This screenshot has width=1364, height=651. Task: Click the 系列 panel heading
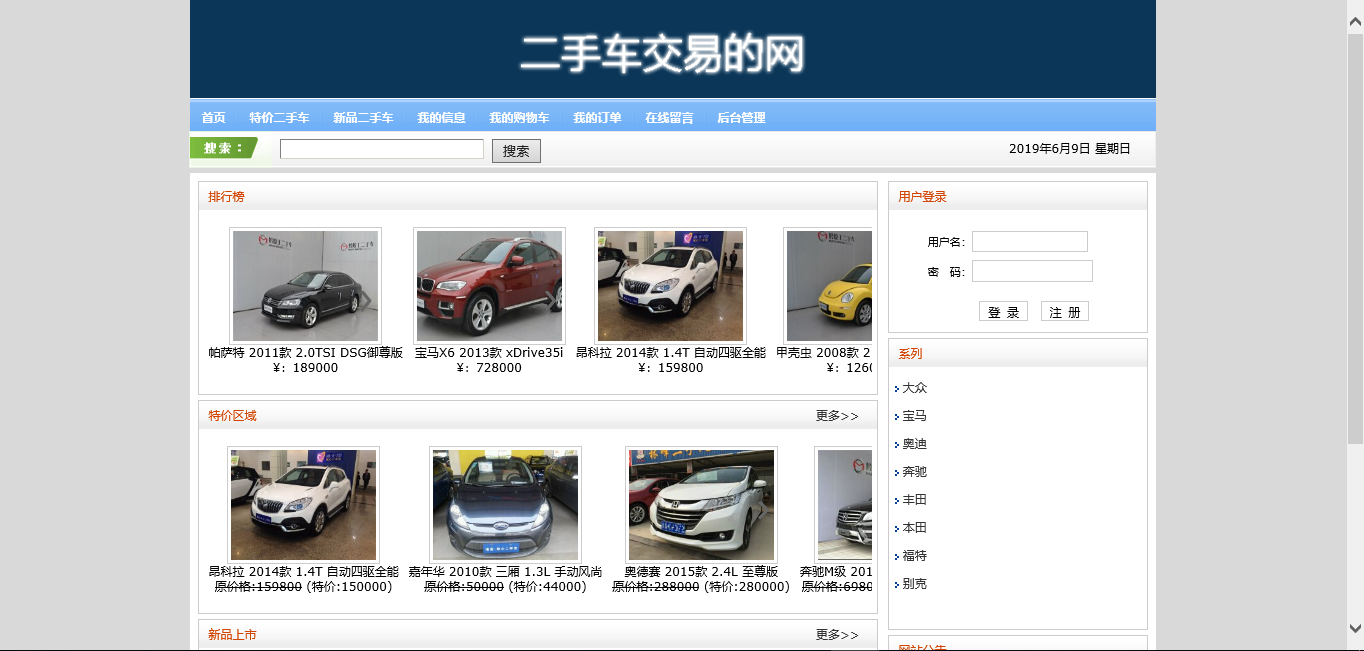coord(910,354)
